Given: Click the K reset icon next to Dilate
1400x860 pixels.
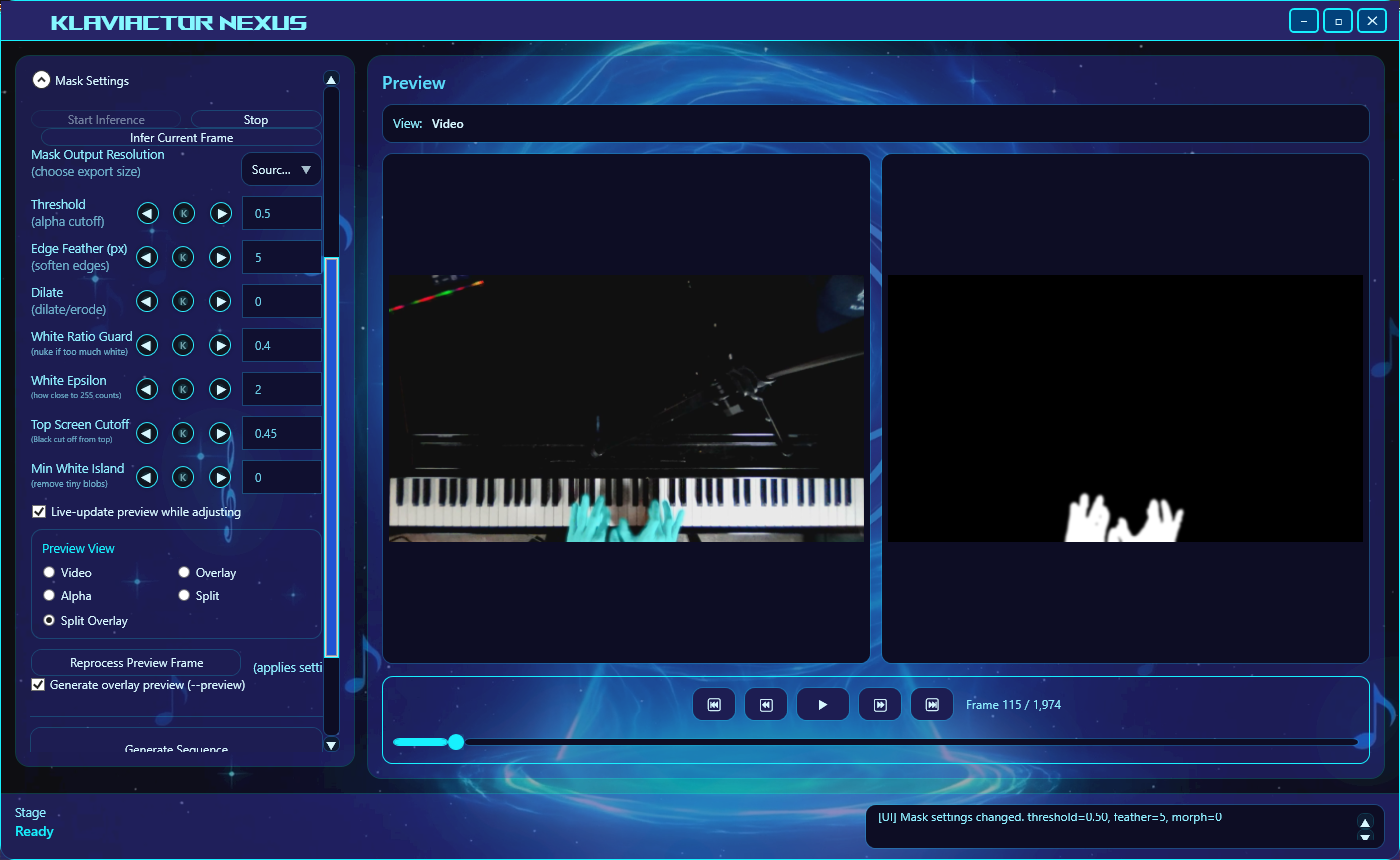Looking at the screenshot, I should (x=183, y=301).
